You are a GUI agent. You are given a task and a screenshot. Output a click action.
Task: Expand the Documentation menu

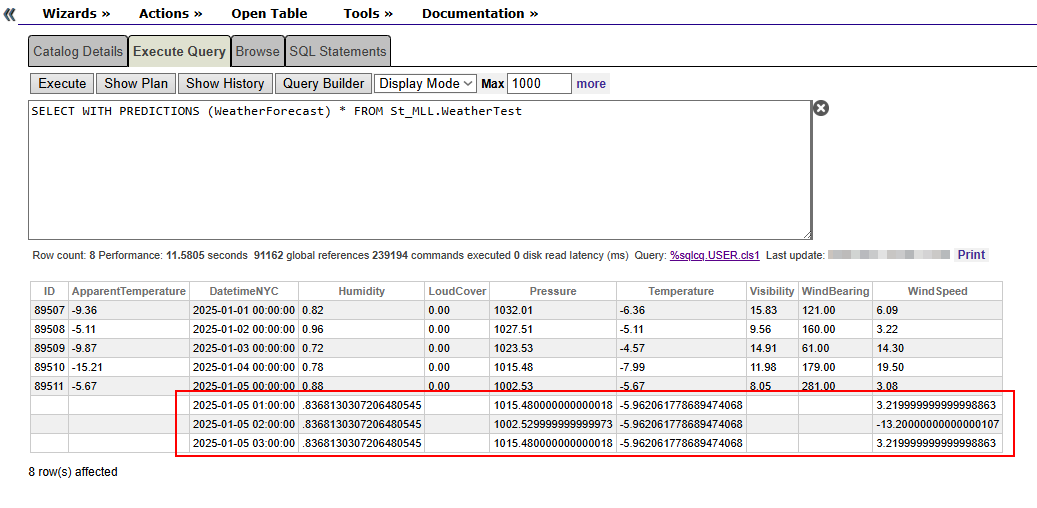(479, 14)
